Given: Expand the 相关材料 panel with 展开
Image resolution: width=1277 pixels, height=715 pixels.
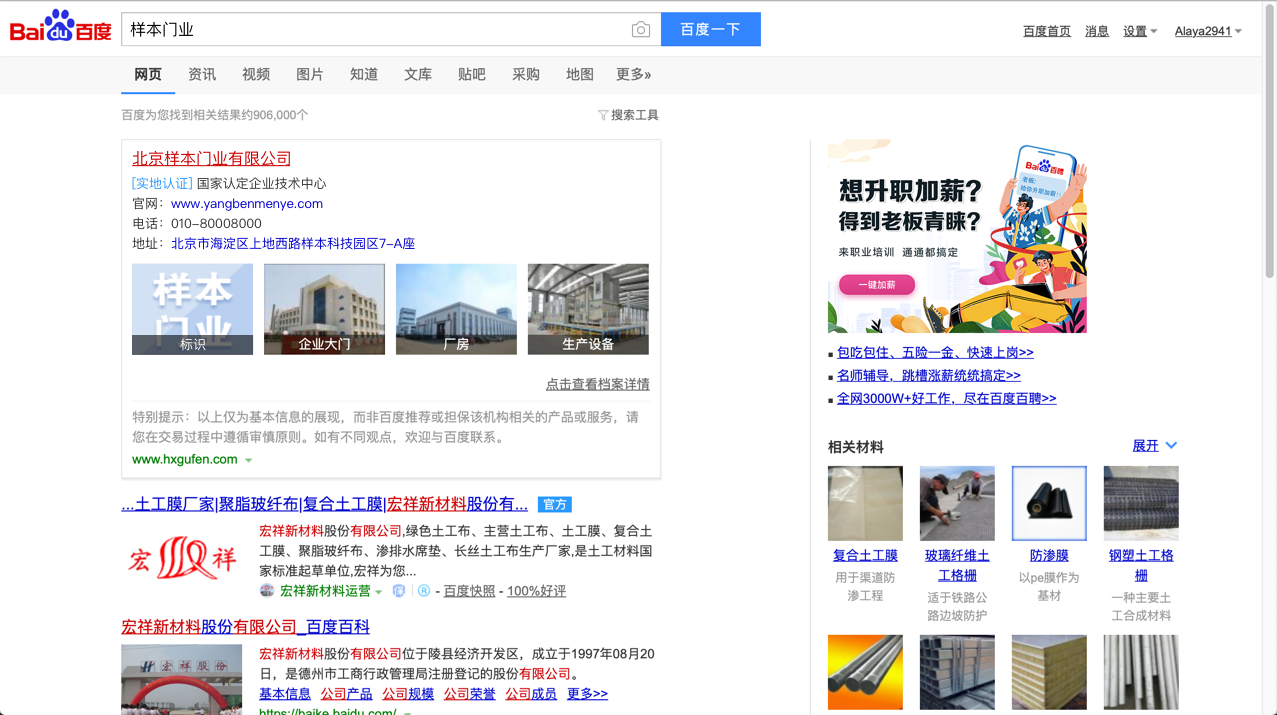Looking at the screenshot, I should click(1155, 446).
